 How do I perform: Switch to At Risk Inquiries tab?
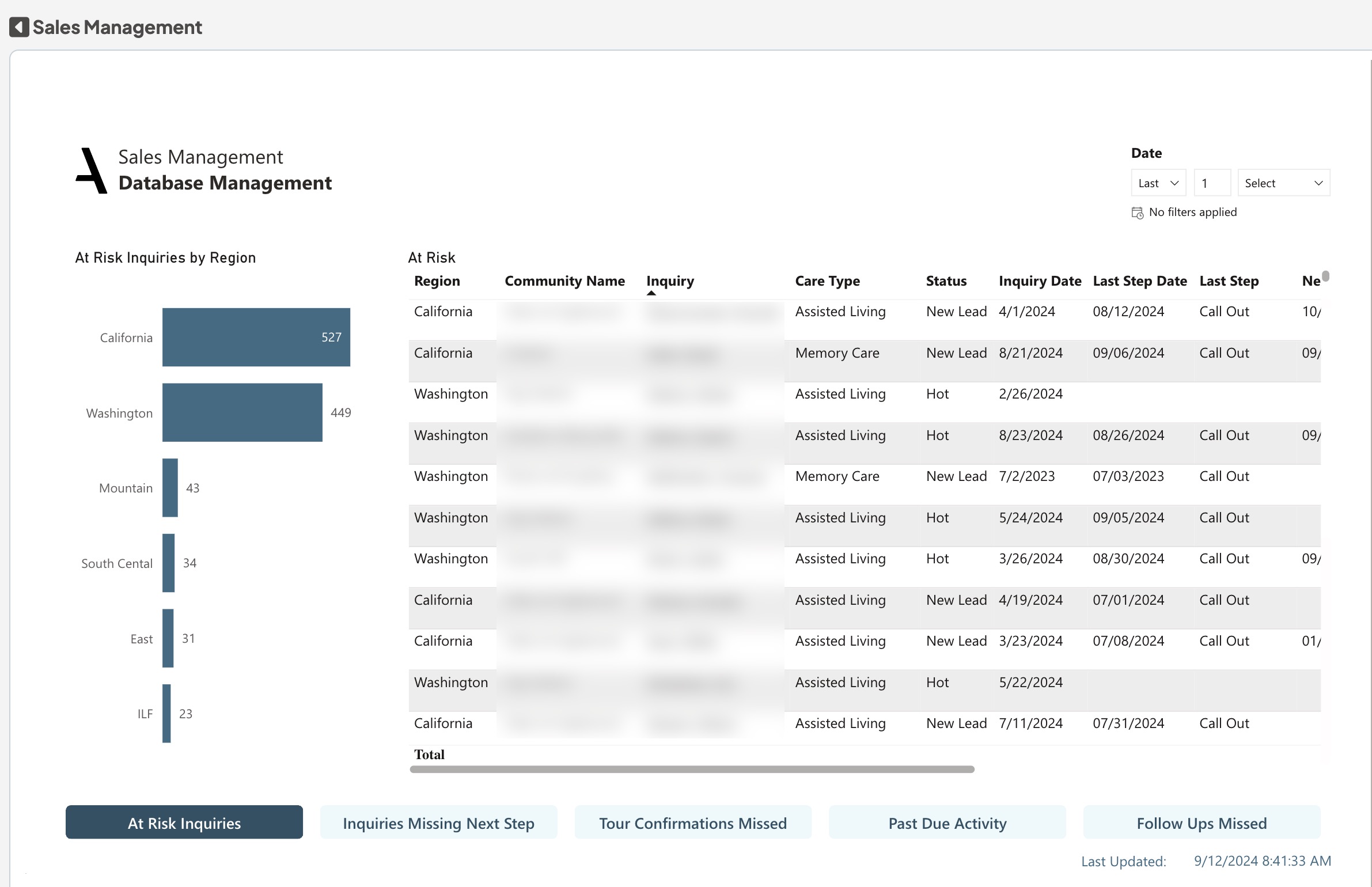184,822
